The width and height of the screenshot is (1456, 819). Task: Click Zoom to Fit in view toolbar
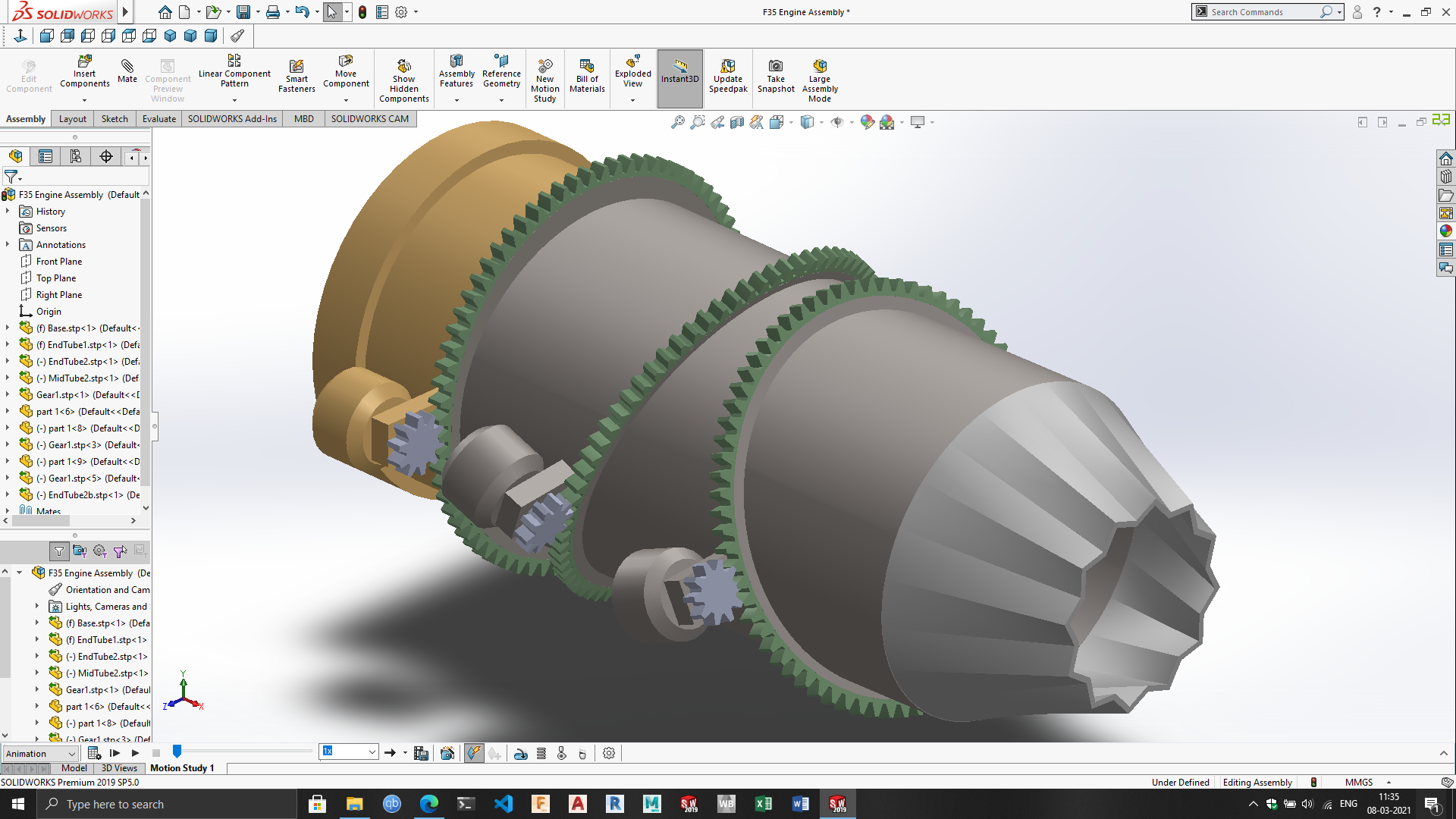coord(677,122)
